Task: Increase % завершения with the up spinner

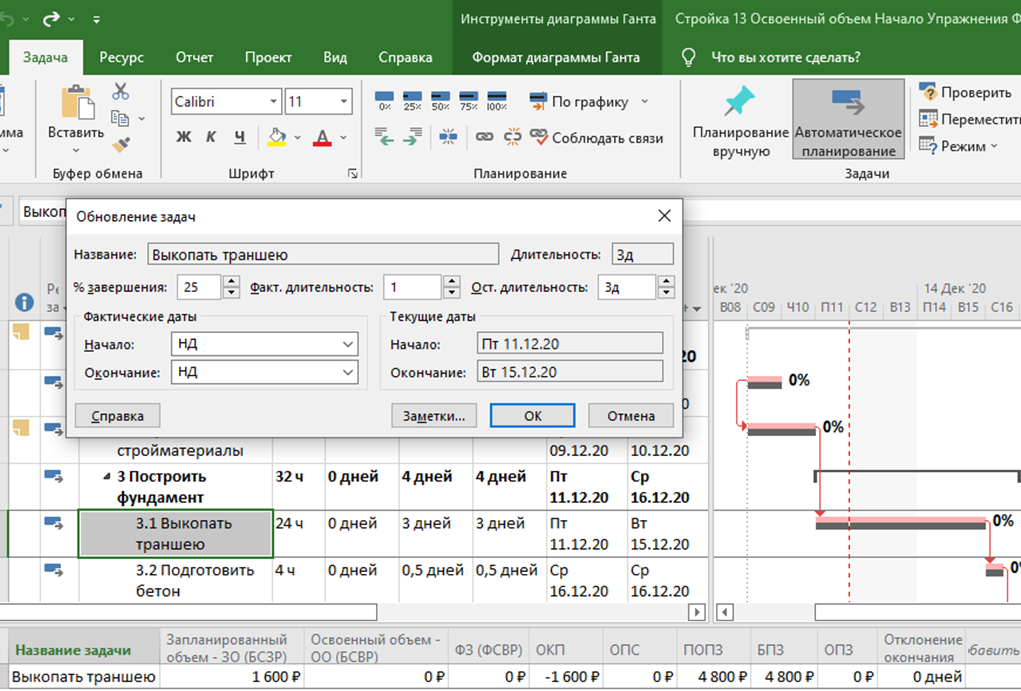Action: click(x=231, y=281)
